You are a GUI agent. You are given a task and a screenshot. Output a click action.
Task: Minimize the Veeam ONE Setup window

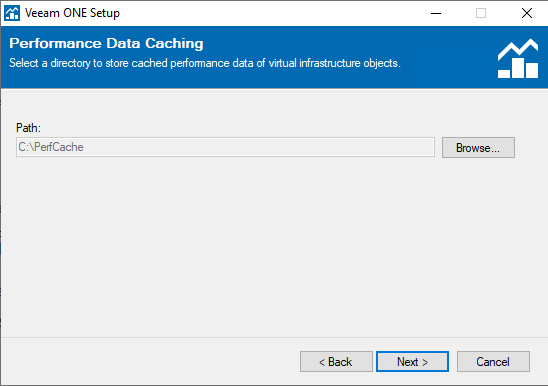pyautogui.click(x=436, y=13)
